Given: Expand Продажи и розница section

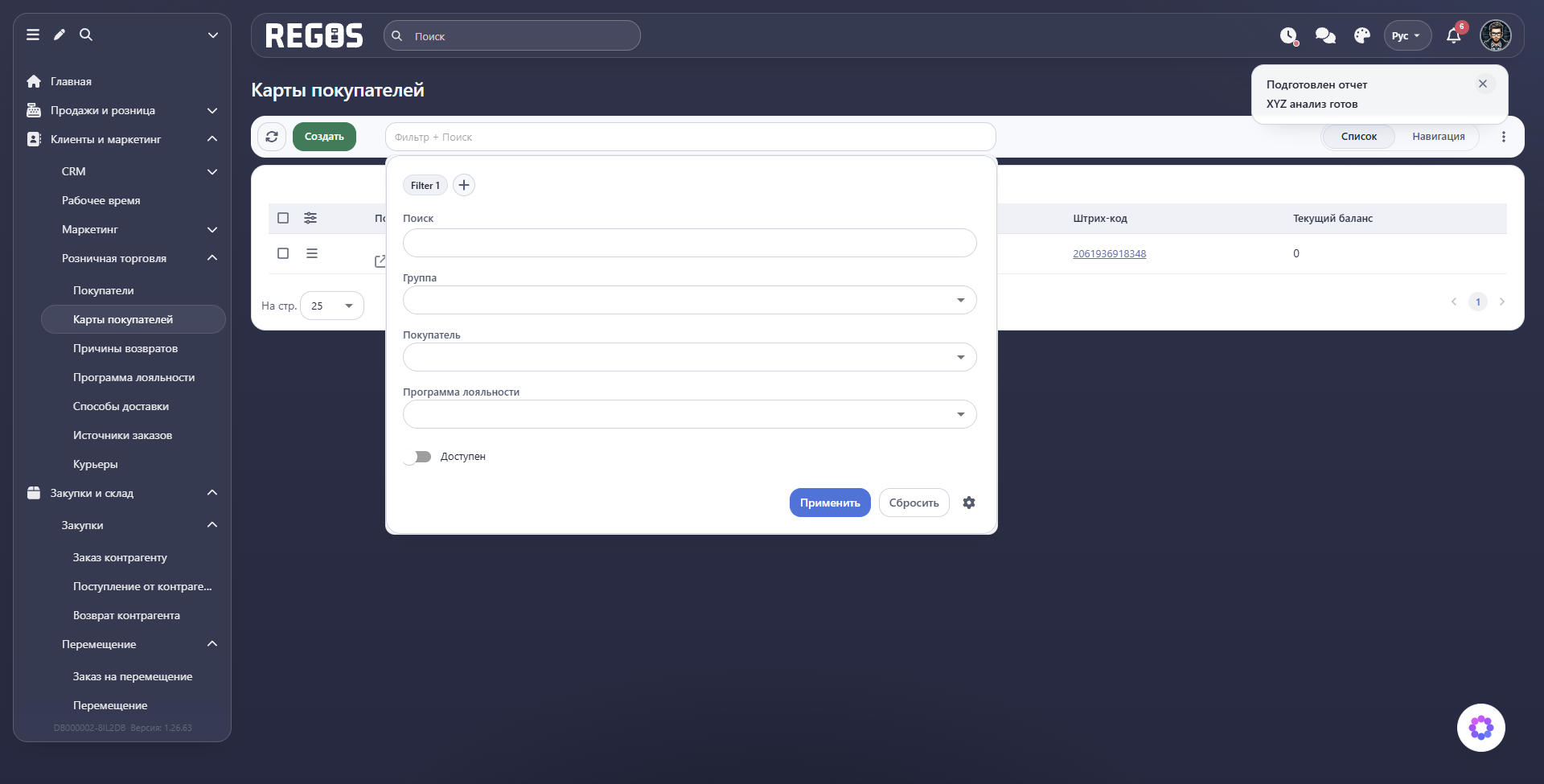Looking at the screenshot, I should coord(122,110).
